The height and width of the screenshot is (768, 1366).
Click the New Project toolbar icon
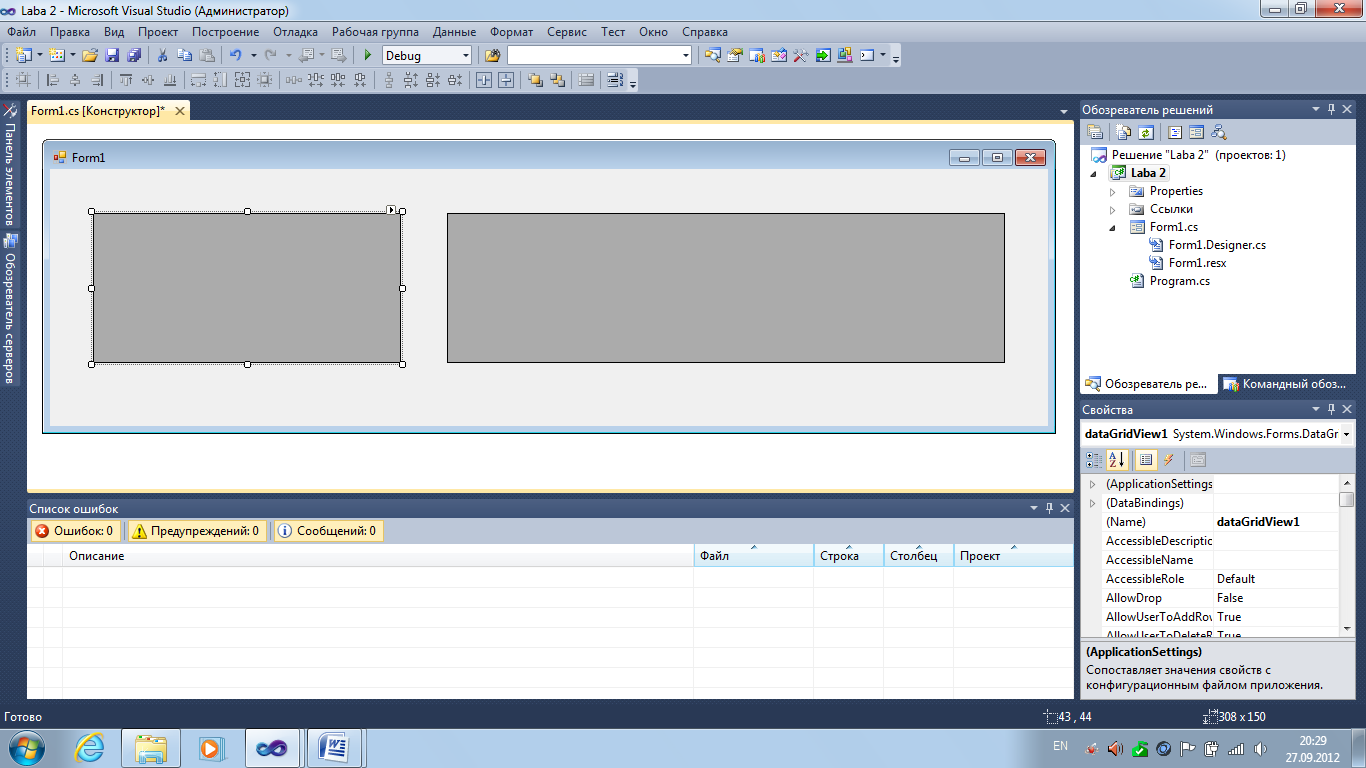23,56
